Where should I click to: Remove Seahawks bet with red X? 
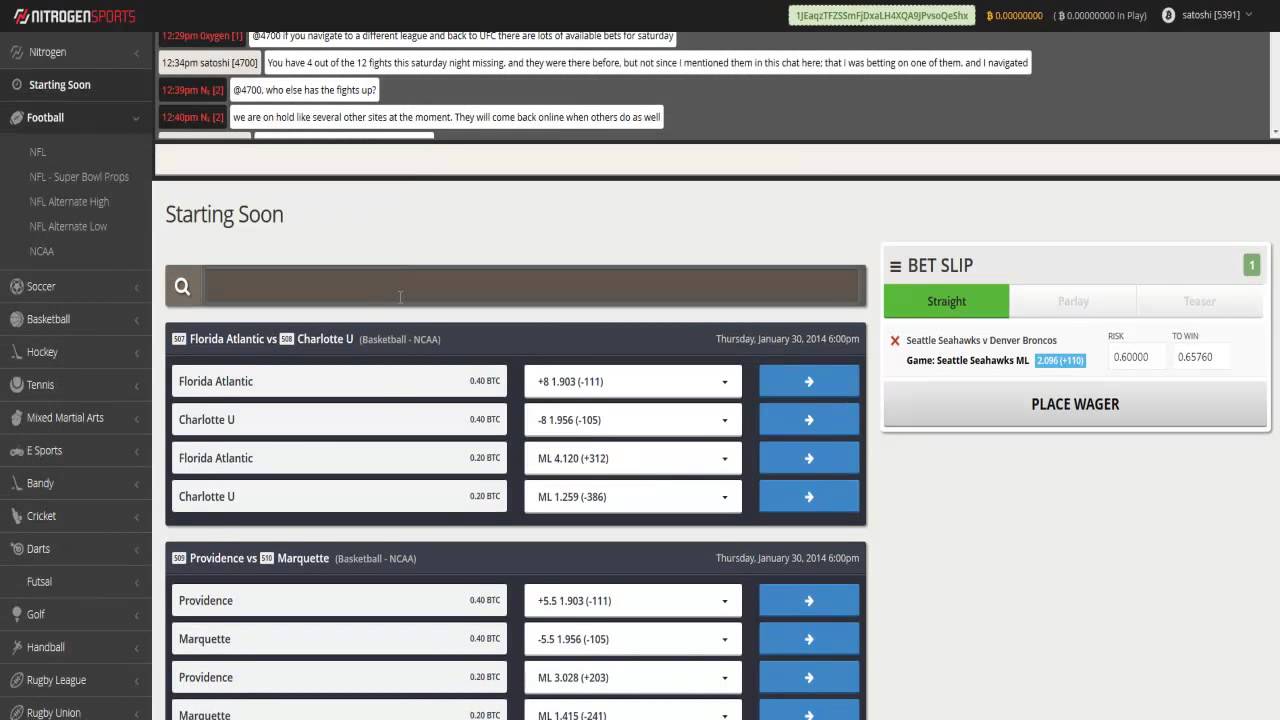(895, 341)
